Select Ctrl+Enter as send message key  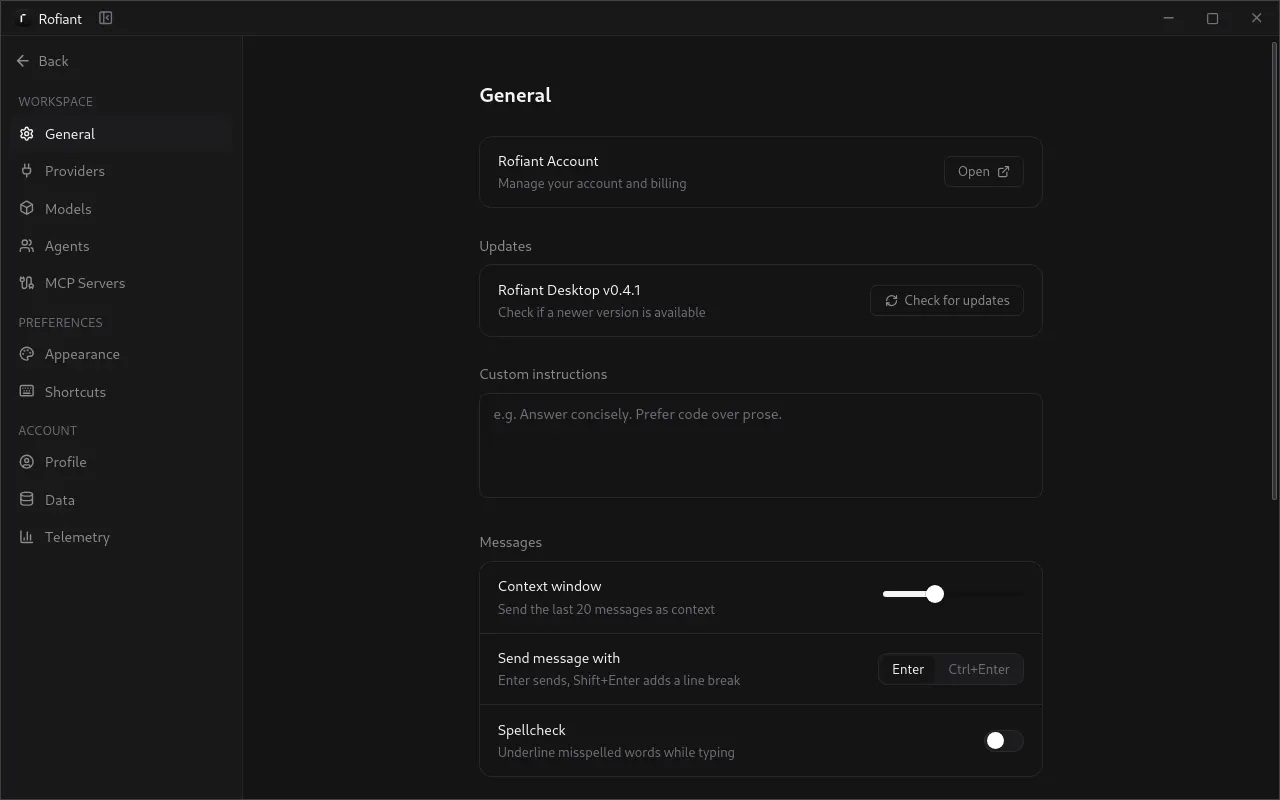979,670
